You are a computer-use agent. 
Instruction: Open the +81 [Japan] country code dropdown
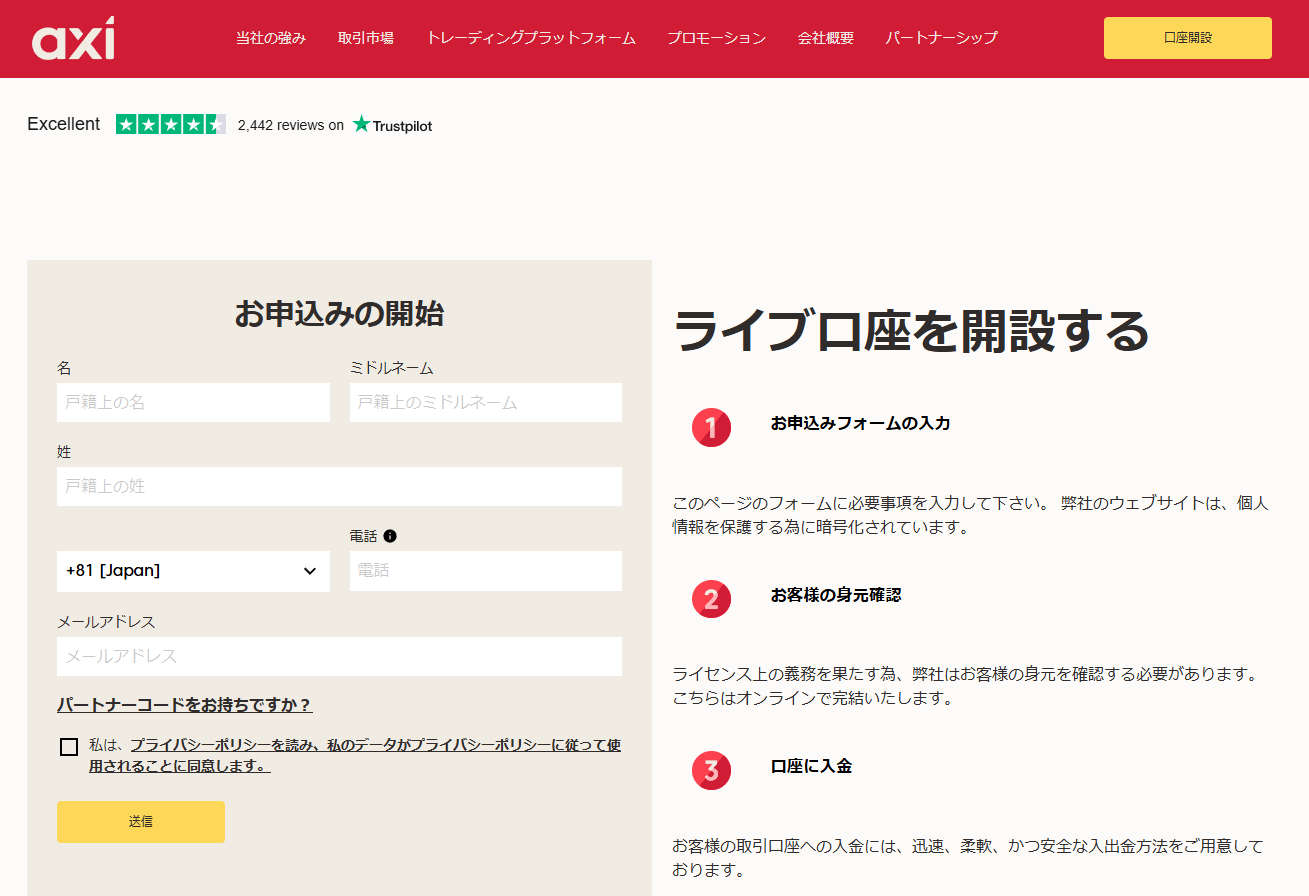click(193, 571)
